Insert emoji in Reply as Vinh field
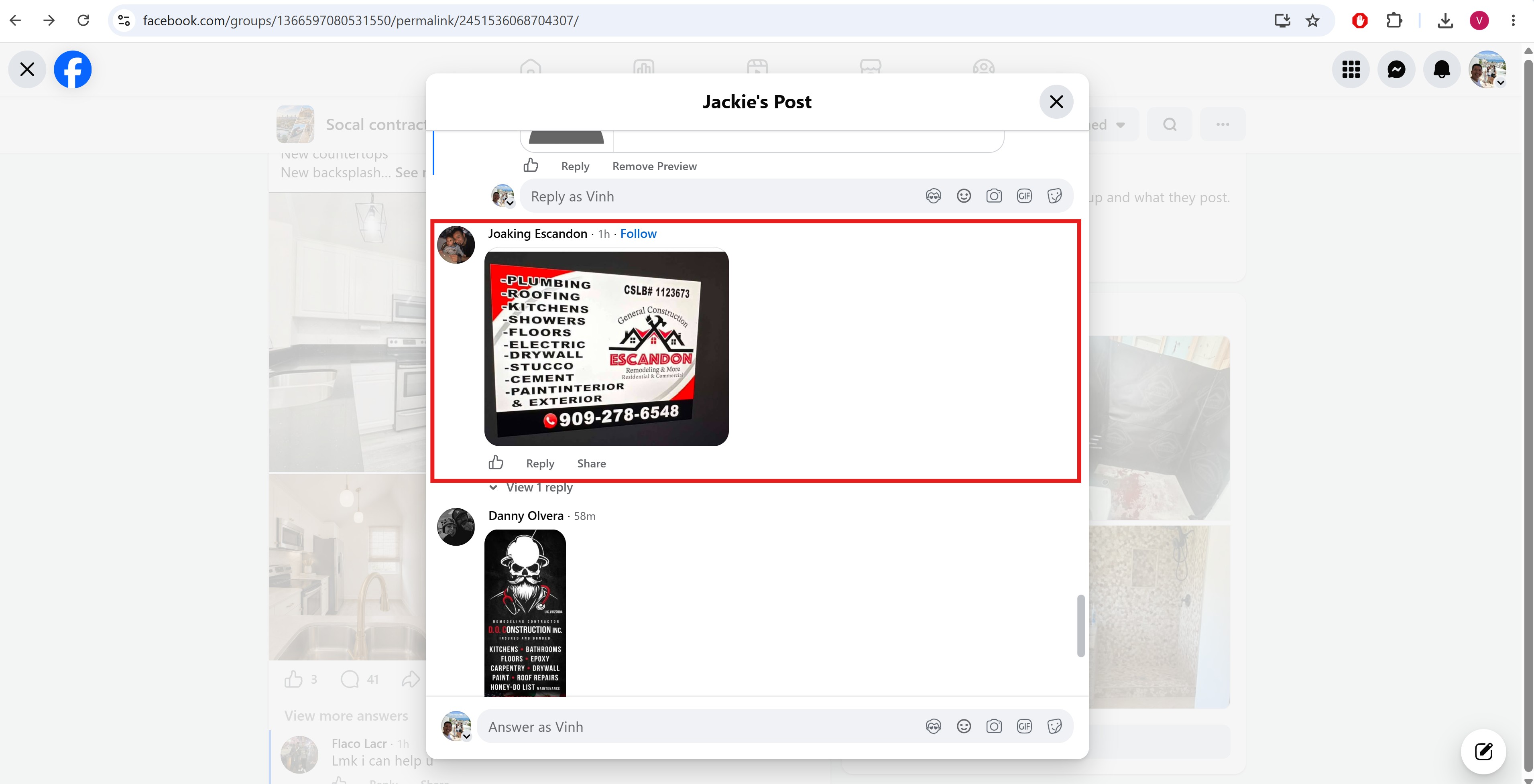Viewport: 1534px width, 784px height. pyautogui.click(x=964, y=196)
